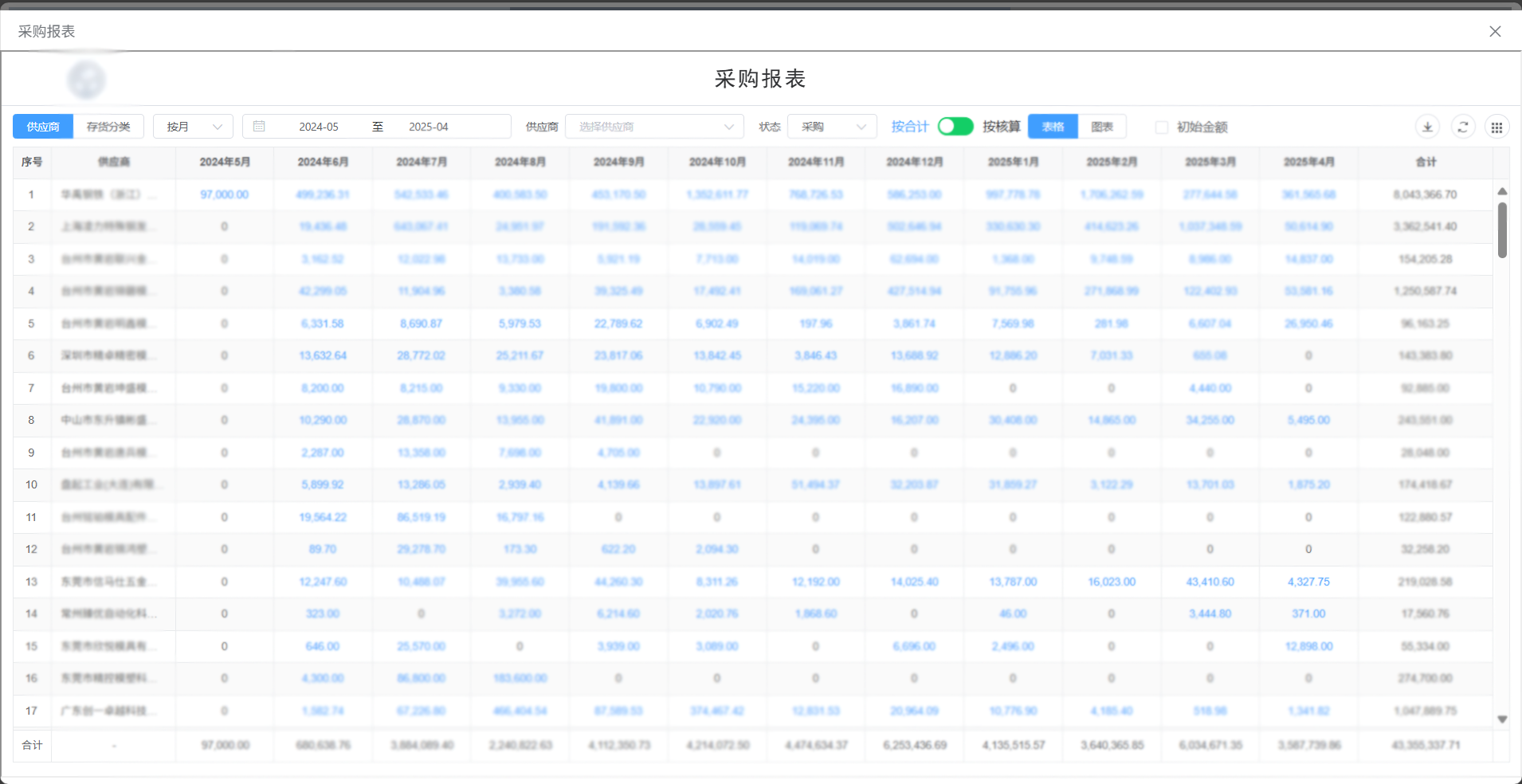Open the 选择供应商 supplier dropdown
This screenshot has width=1522, height=784.
[x=653, y=126]
